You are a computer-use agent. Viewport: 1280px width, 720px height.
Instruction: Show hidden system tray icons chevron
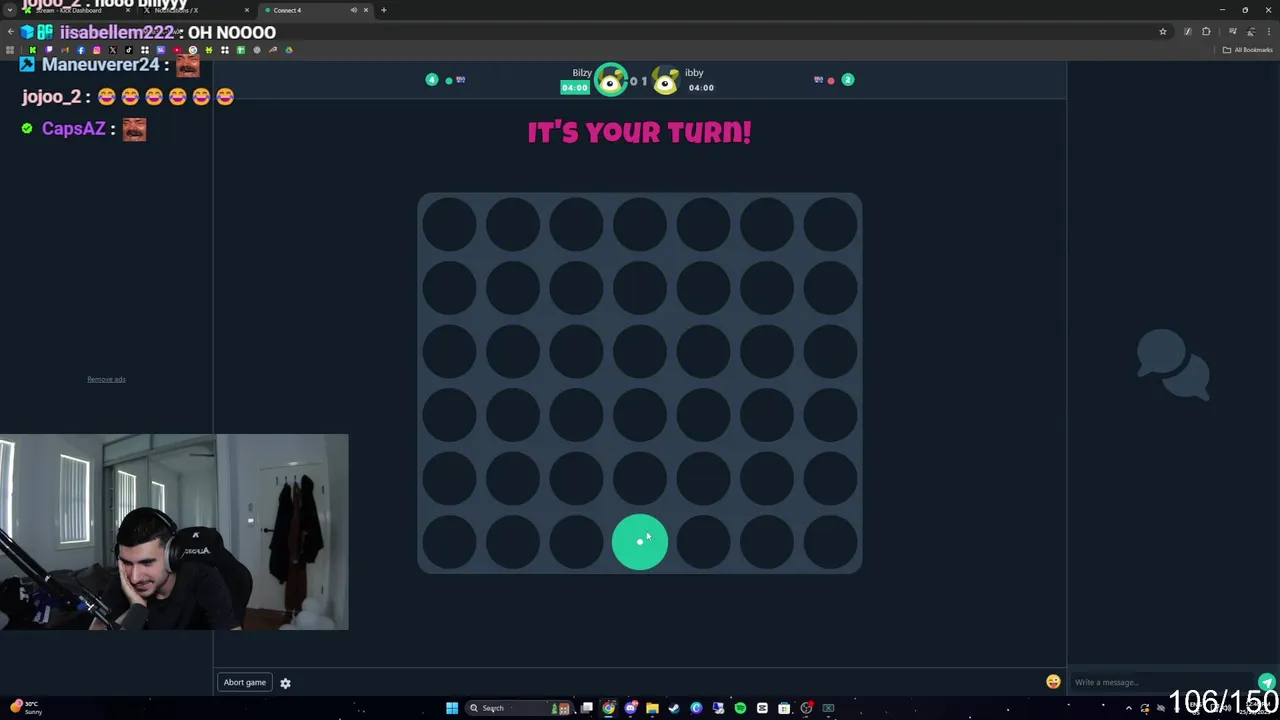(1129, 708)
